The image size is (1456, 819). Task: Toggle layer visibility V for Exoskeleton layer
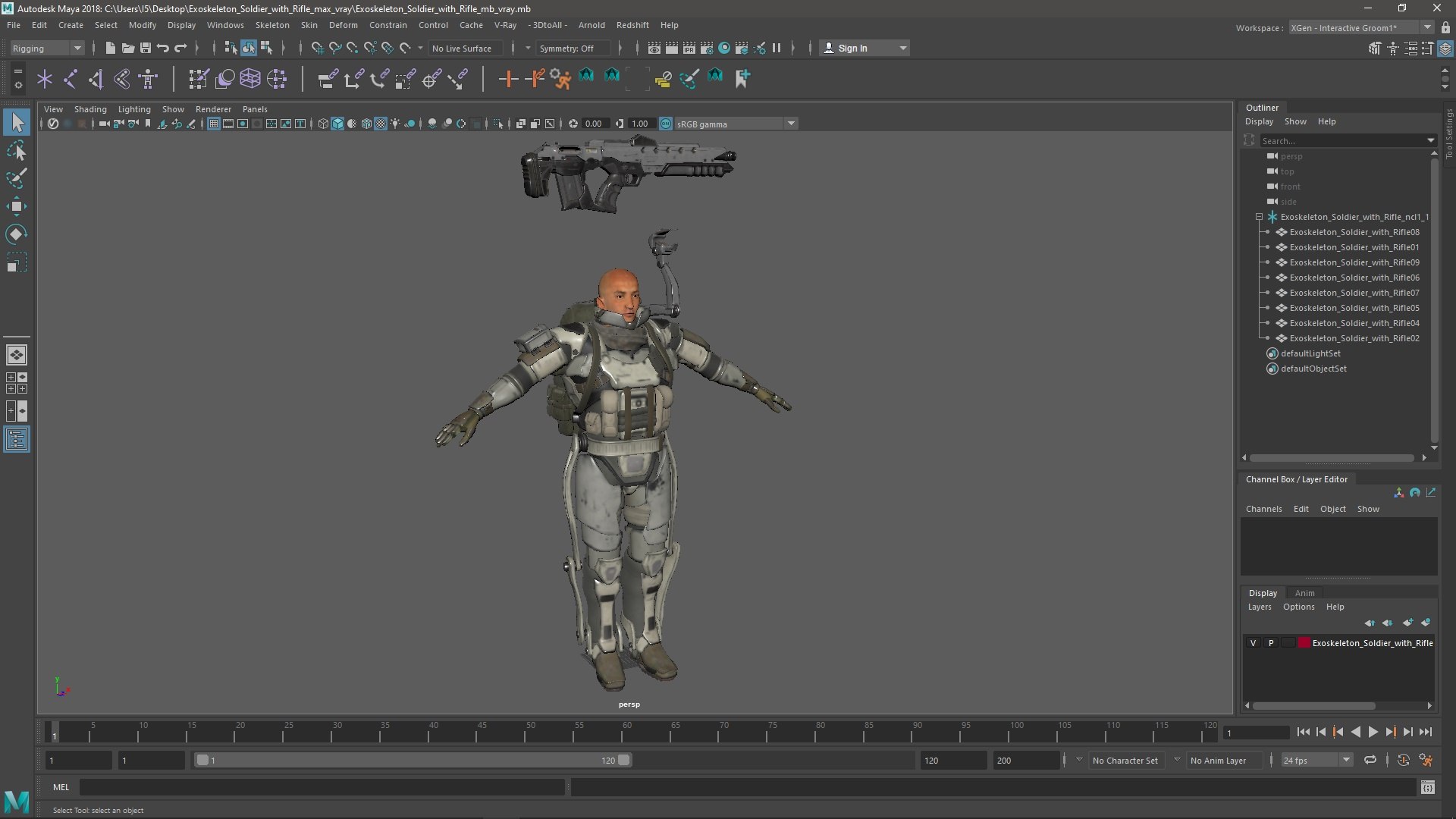click(1253, 643)
